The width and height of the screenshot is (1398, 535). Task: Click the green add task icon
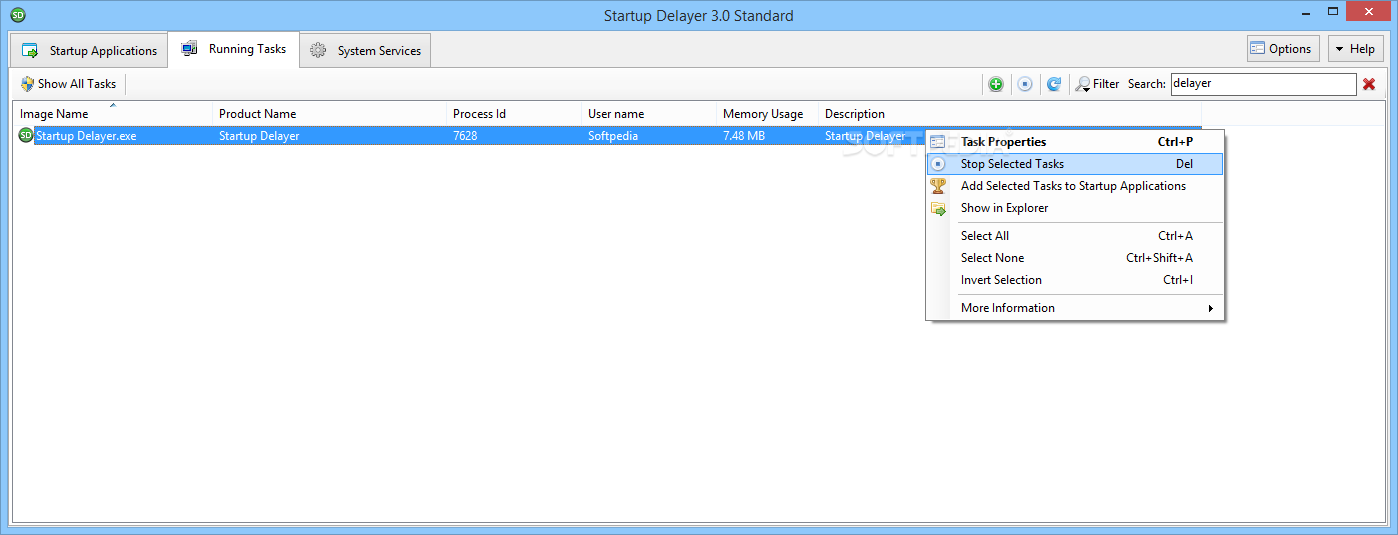[995, 84]
